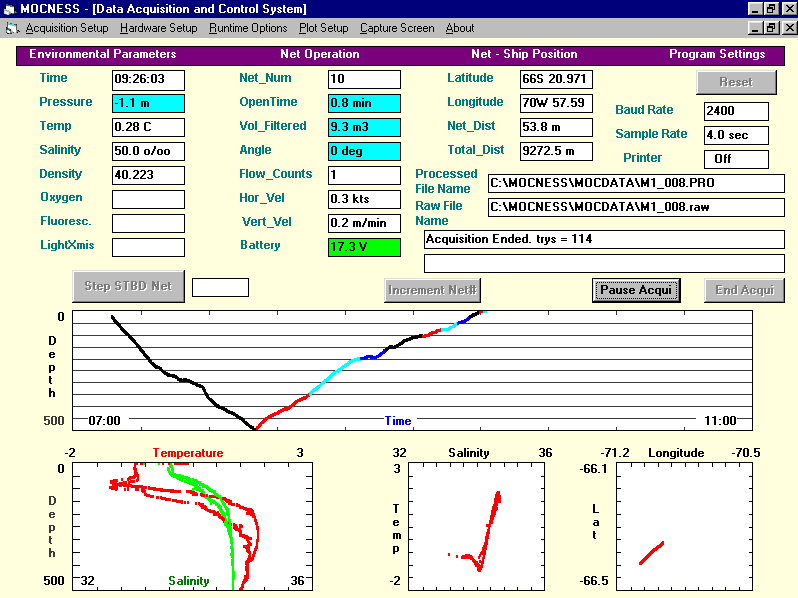This screenshot has width=798, height=598.
Task: Open the Hardware Setup menu
Action: 158,28
